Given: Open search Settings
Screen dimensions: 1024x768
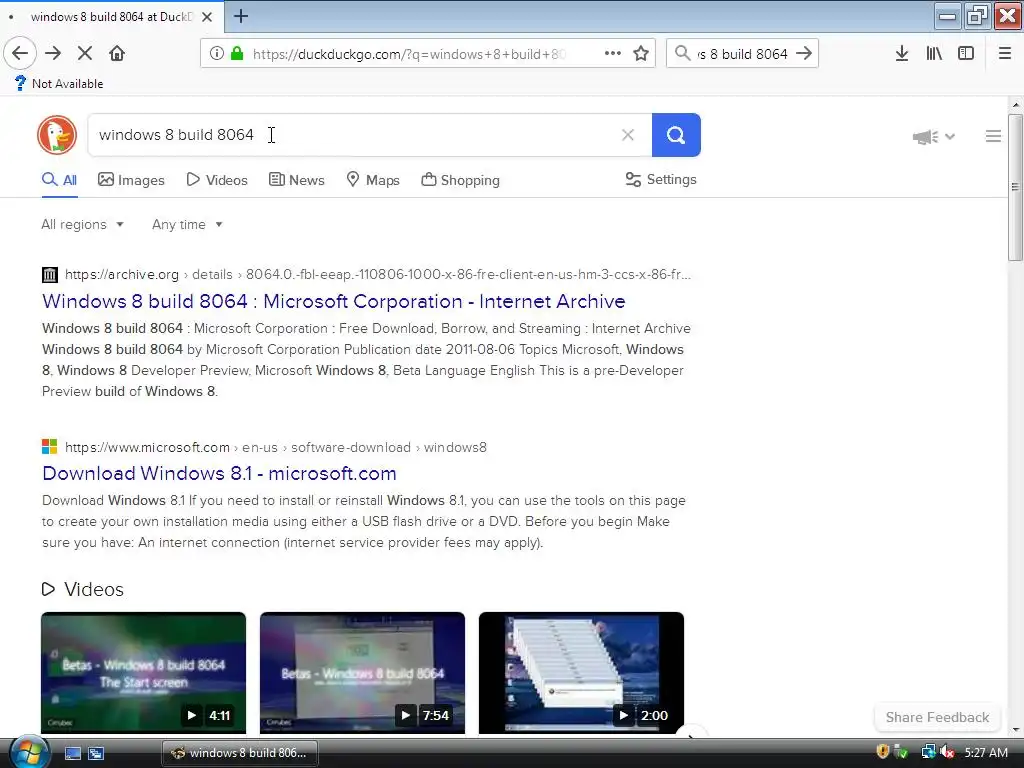Looking at the screenshot, I should click(661, 180).
